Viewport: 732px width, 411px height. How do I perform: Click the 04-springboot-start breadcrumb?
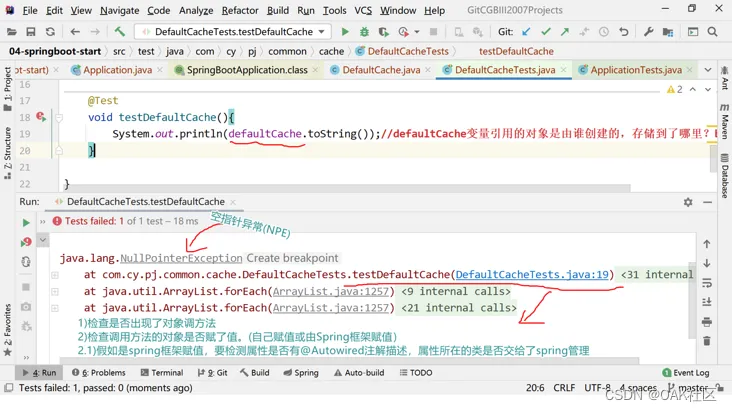pyautogui.click(x=55, y=51)
